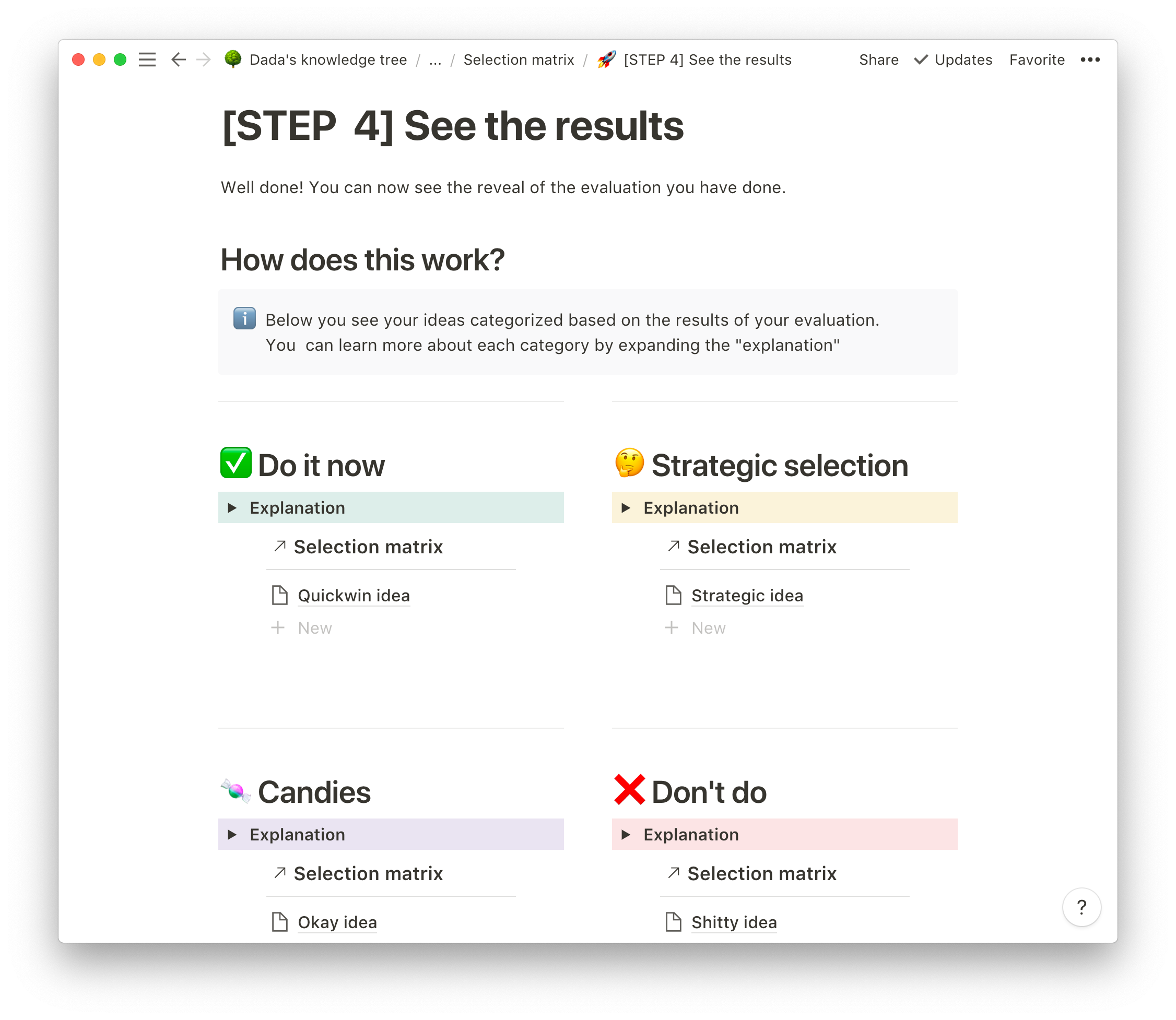Open the three-dot more options menu

pyautogui.click(x=1090, y=60)
